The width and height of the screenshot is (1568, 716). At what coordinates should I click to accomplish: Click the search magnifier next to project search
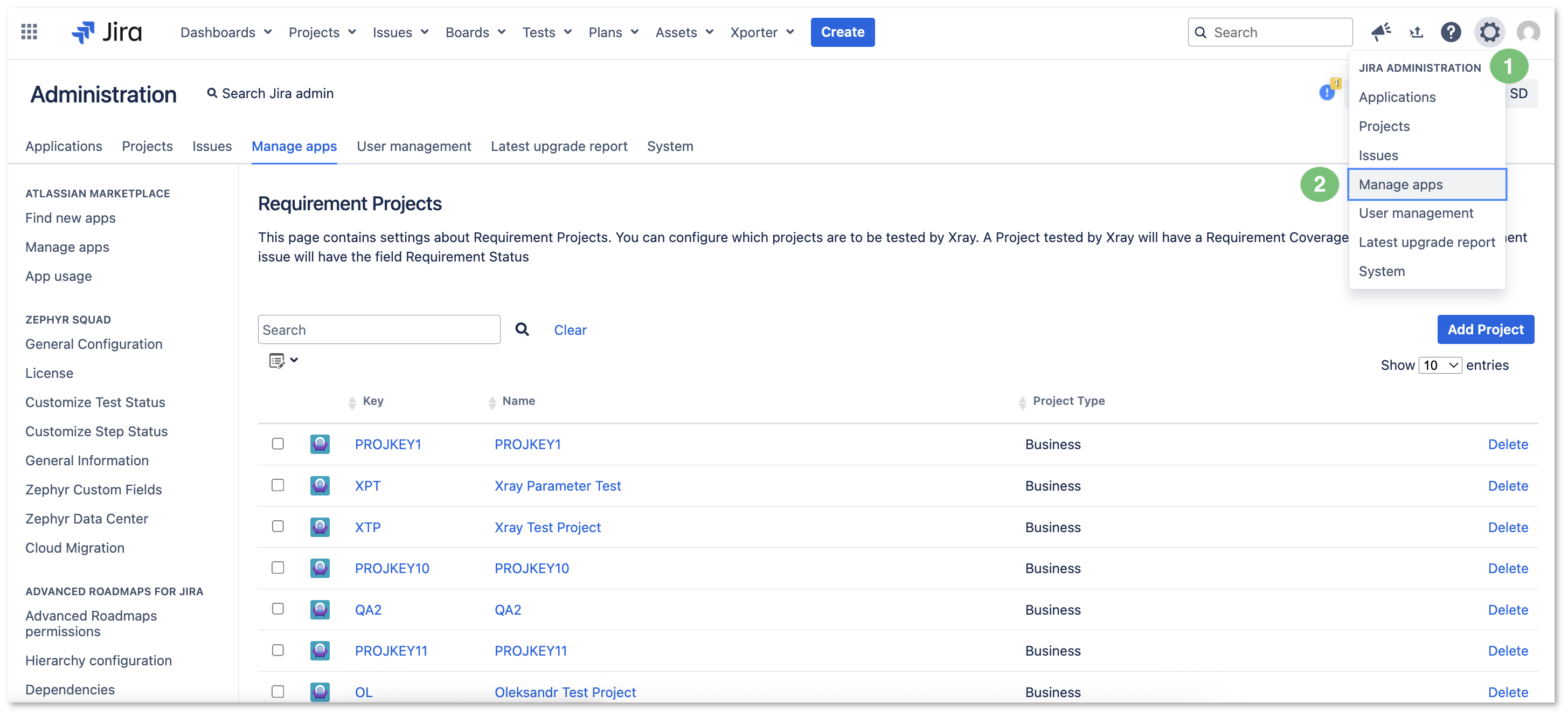522,329
